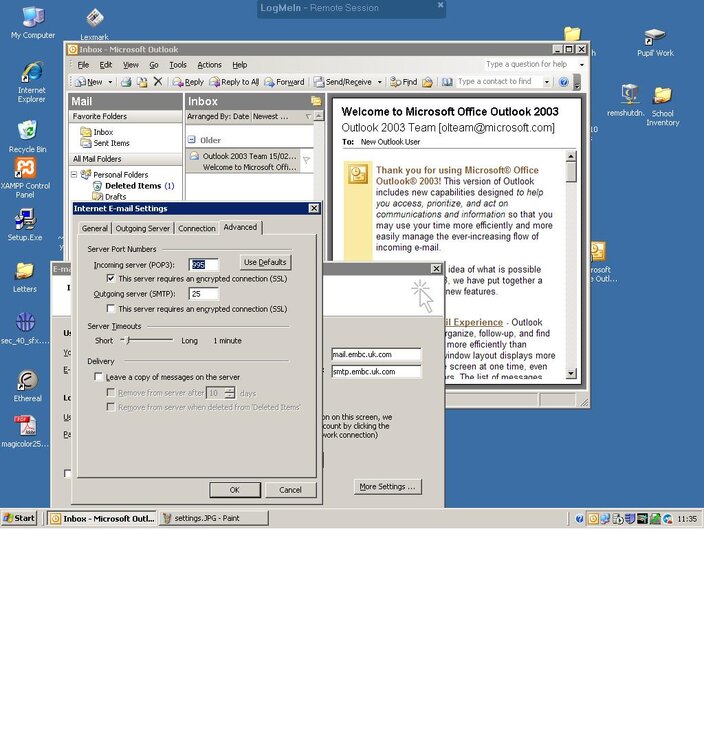Open the School Inventory folder icon
The width and height of the screenshot is (704, 750).
(662, 106)
